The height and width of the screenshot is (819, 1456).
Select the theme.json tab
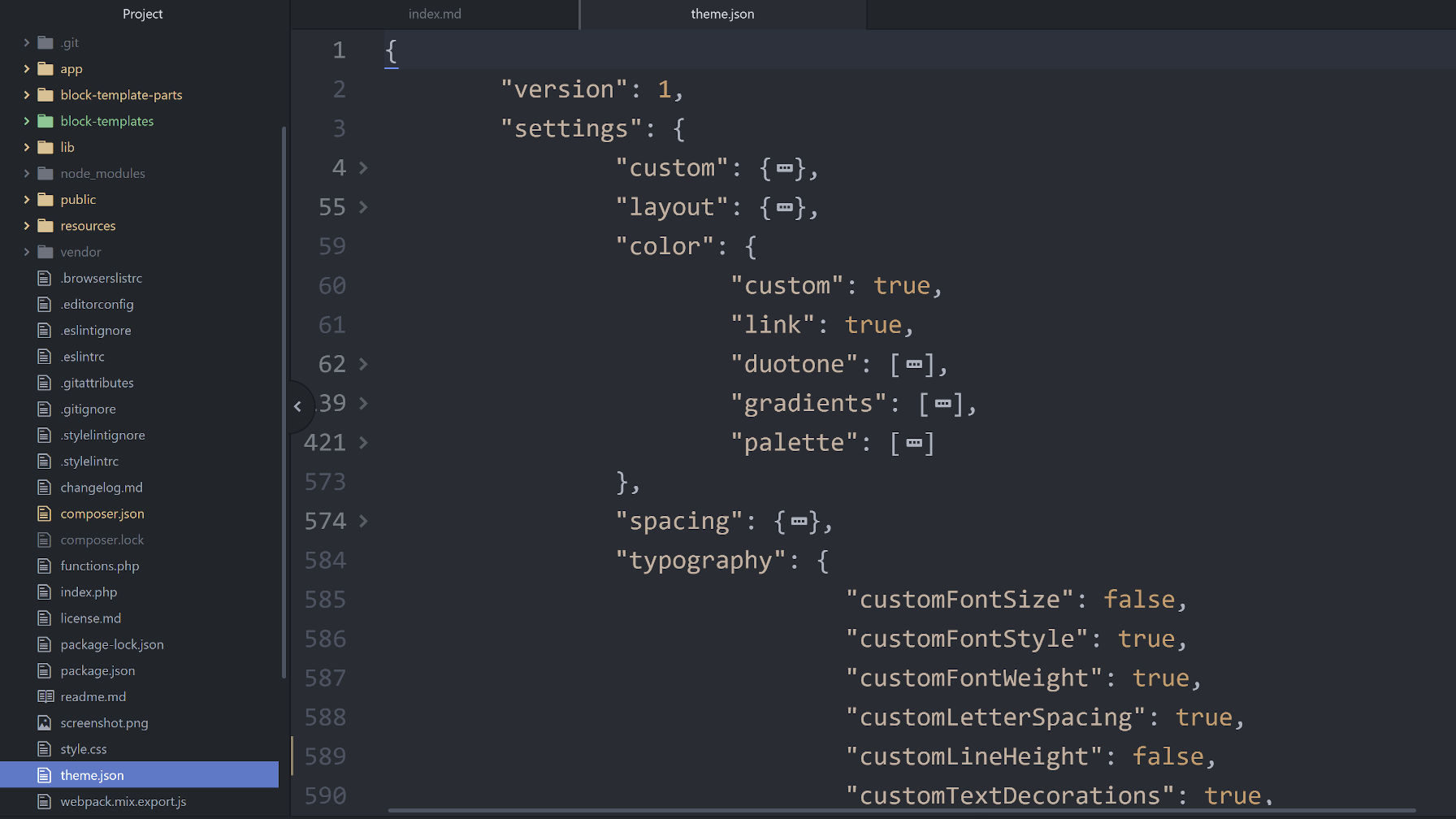(x=721, y=14)
